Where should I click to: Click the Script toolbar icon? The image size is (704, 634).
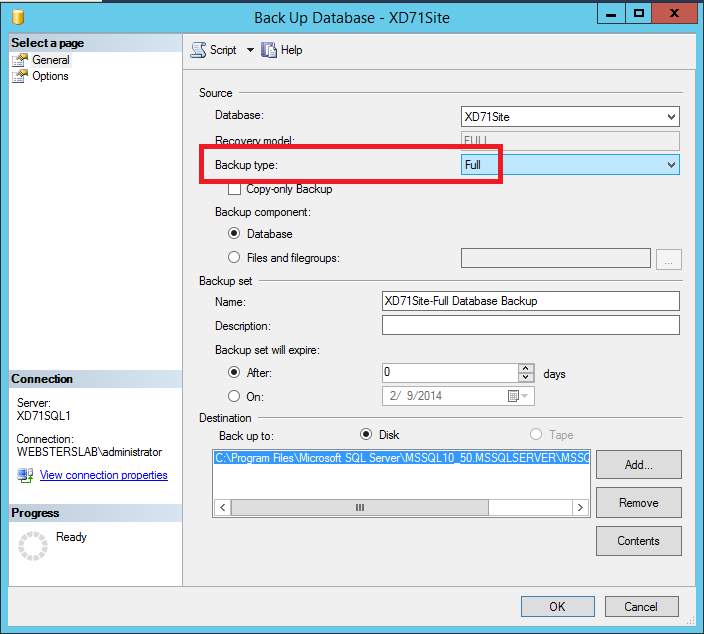coord(198,50)
